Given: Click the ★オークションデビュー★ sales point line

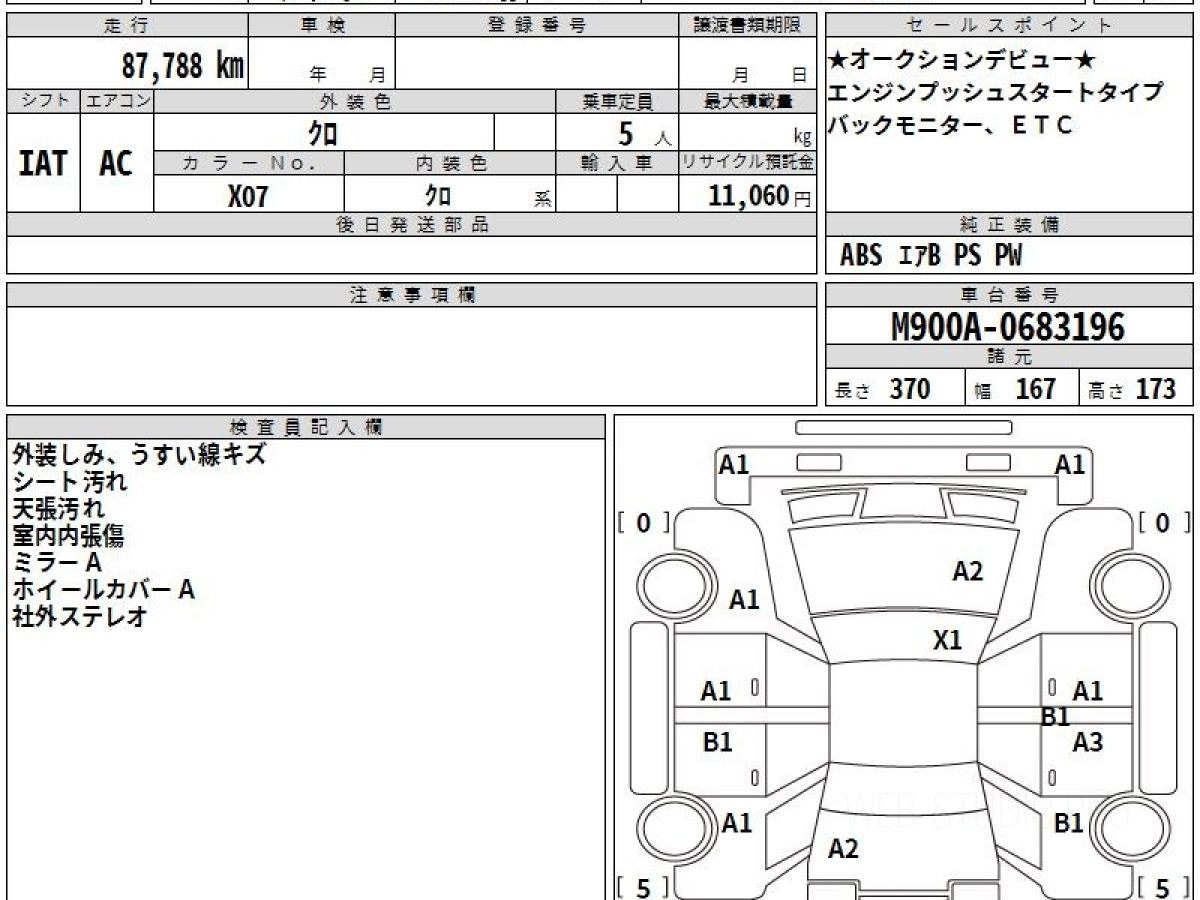Looking at the screenshot, I should 962,60.
